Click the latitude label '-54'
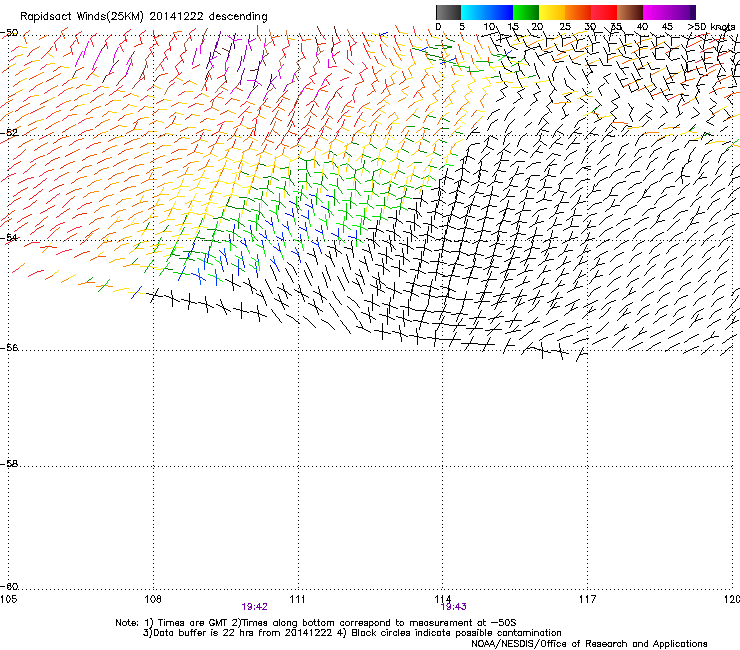Screen dimensions: 740x650 (9, 237)
